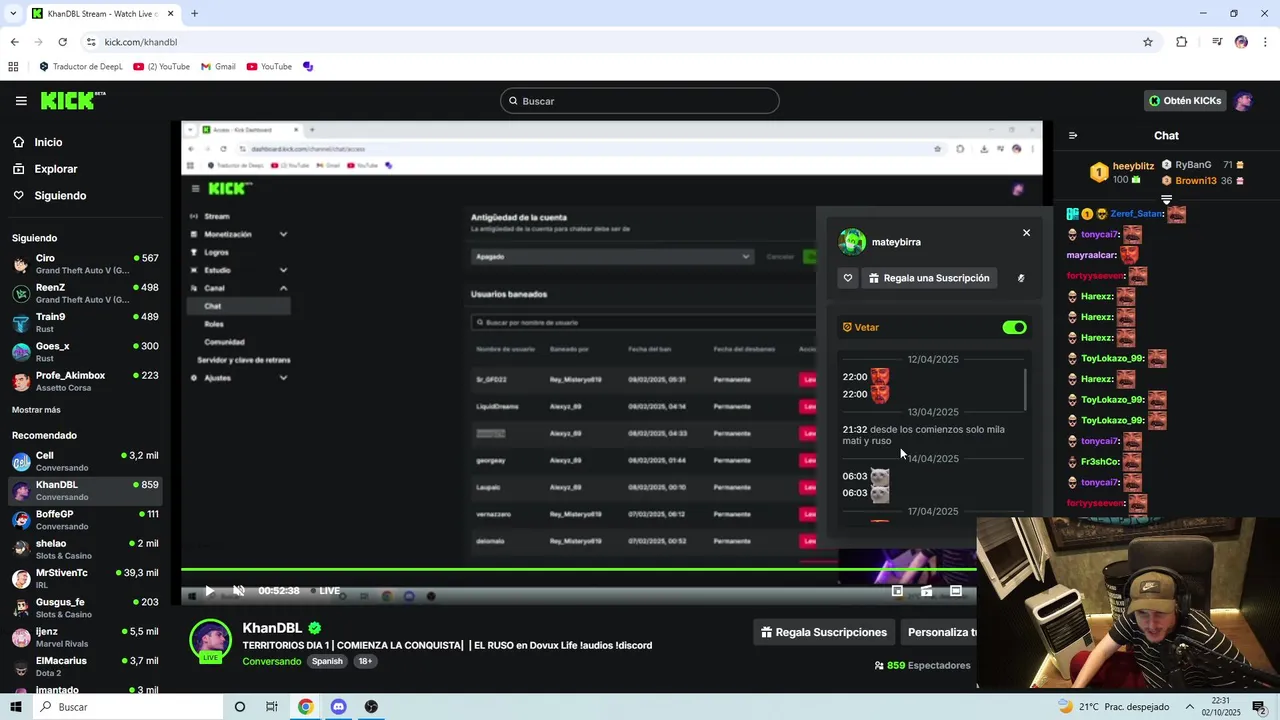Go back in the browser
1280x720 pixels.
(x=14, y=42)
